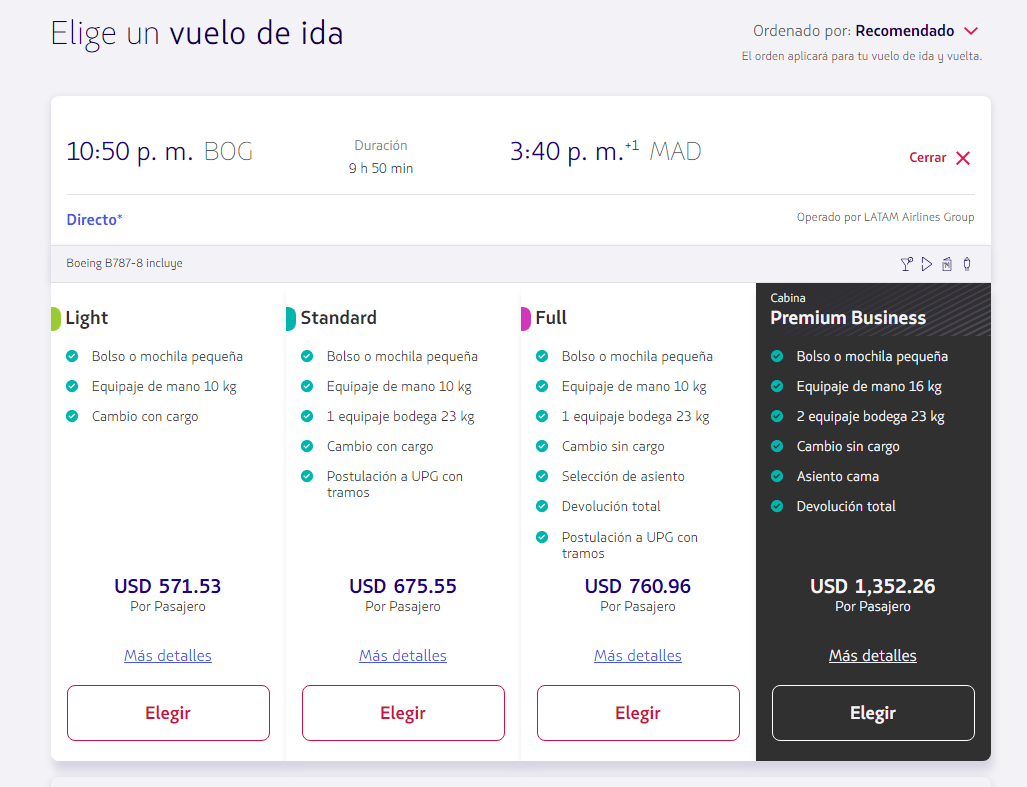Click Asiento cama in Premium Business
Screen dimensions: 1027x787
[838, 477]
